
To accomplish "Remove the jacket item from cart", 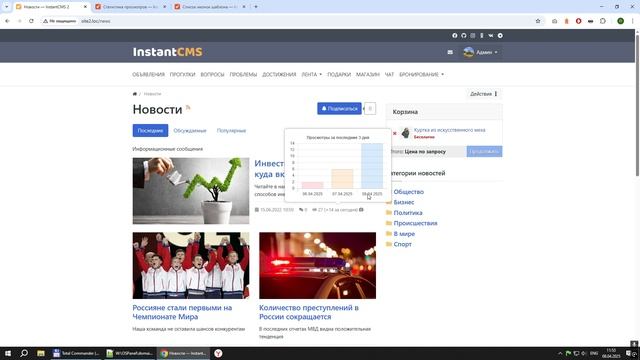I will [395, 133].
